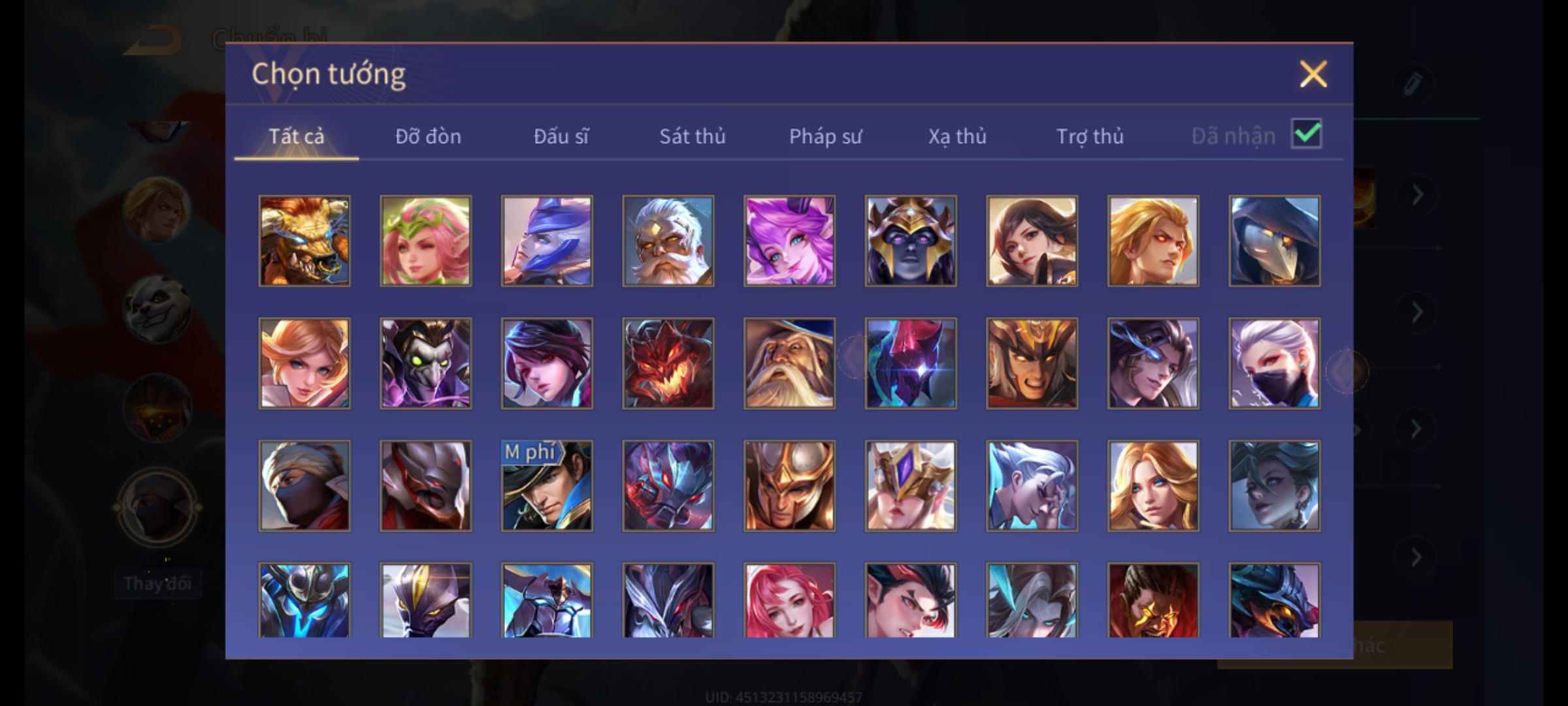Viewport: 1568px width, 706px height.
Task: Open the 'Sát thủ' tab
Action: (692, 136)
